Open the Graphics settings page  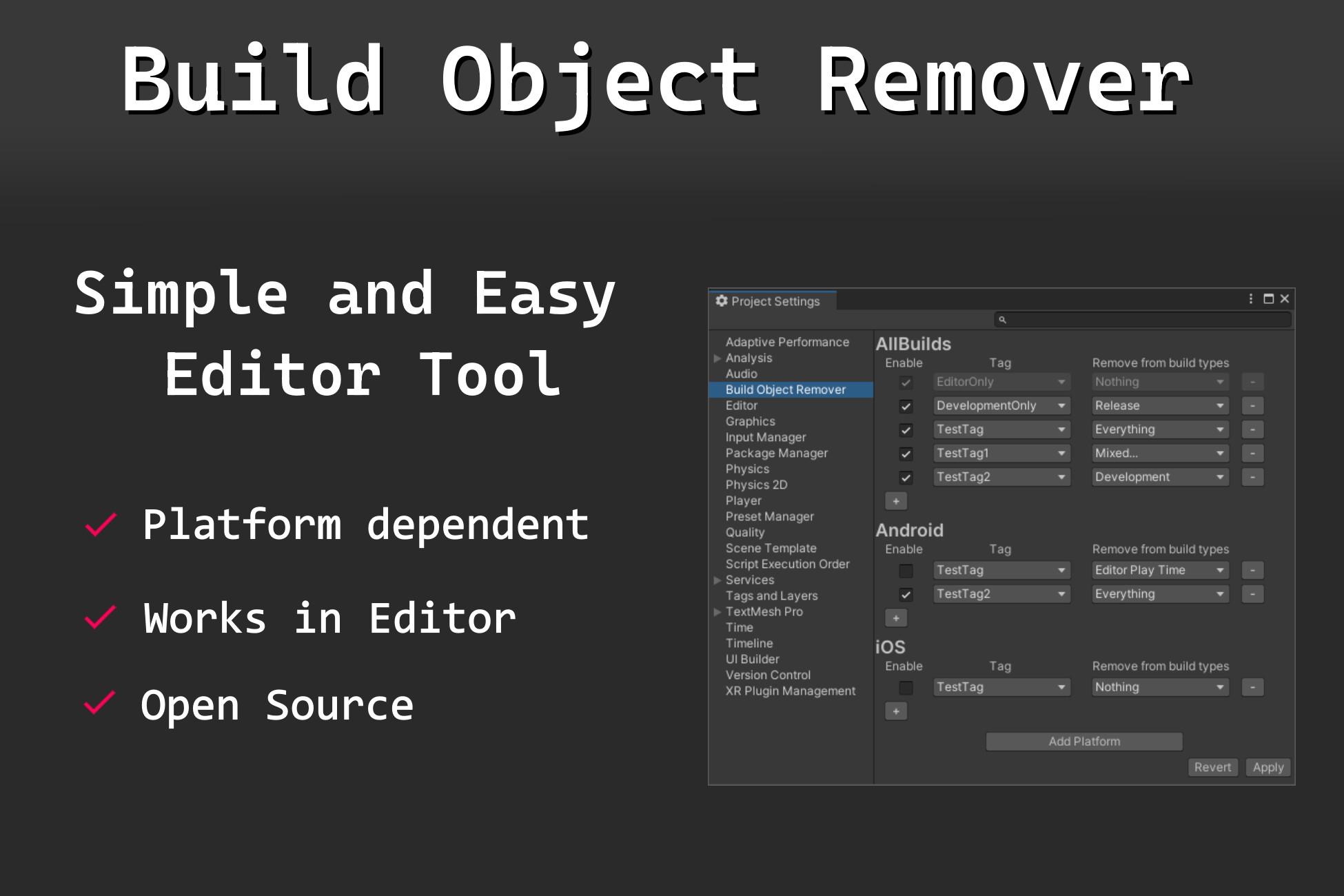(750, 422)
